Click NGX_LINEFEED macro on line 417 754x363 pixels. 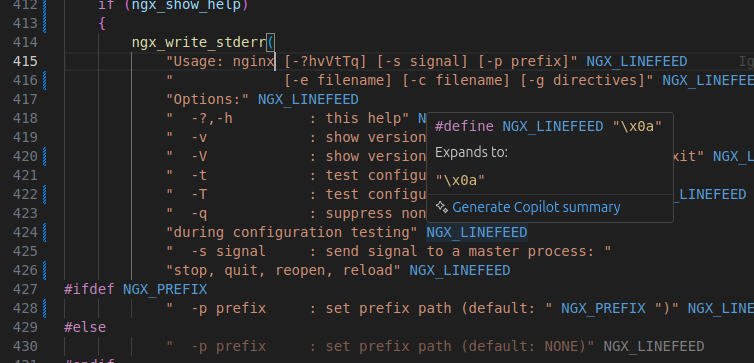308,99
